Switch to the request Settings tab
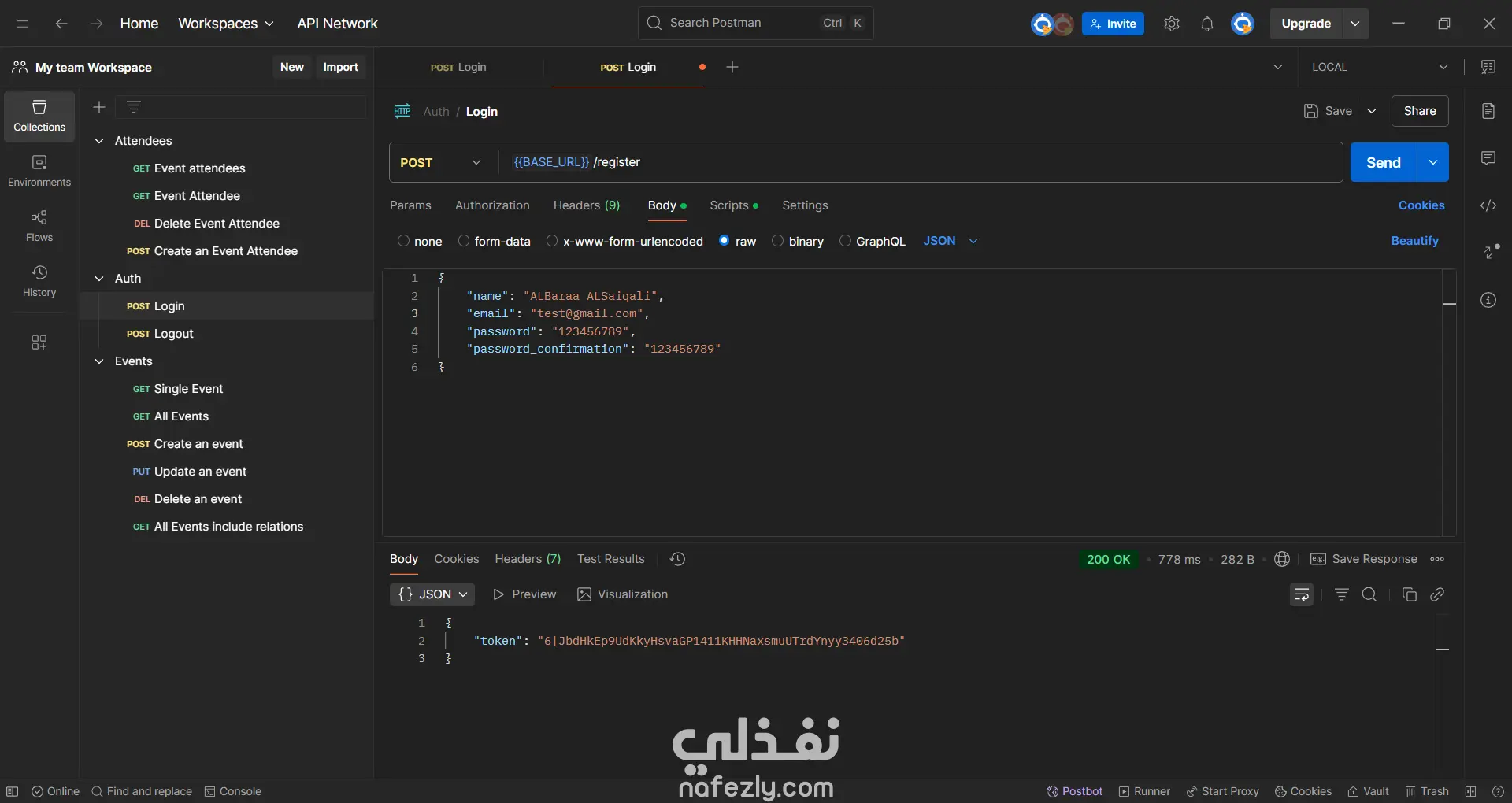 805,205
